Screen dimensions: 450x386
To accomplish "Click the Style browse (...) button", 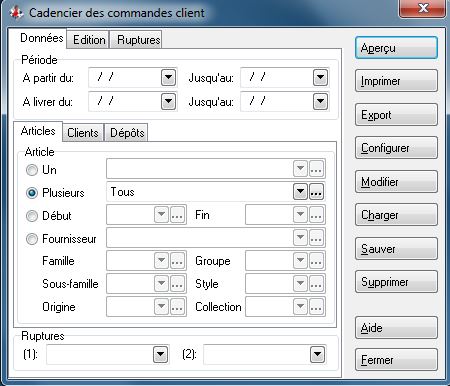I will [x=316, y=284].
